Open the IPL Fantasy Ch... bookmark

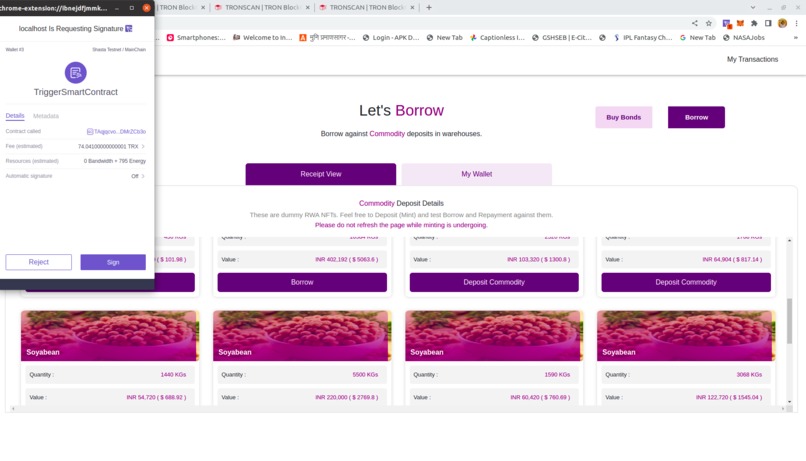pyautogui.click(x=643, y=38)
